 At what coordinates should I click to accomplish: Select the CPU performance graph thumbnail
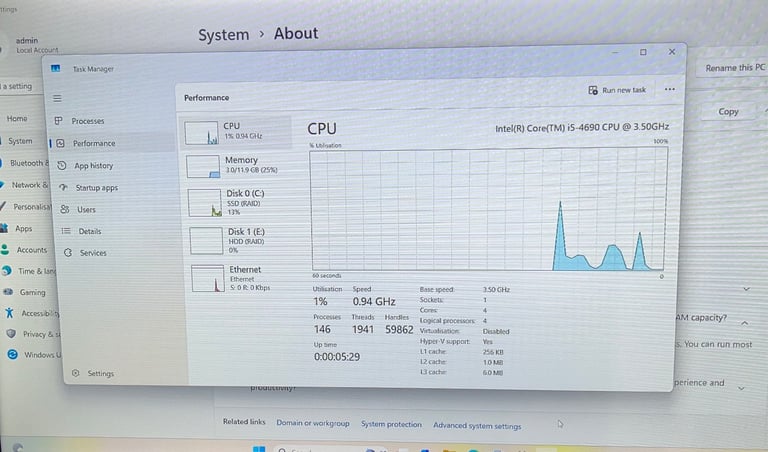[x=201, y=133]
